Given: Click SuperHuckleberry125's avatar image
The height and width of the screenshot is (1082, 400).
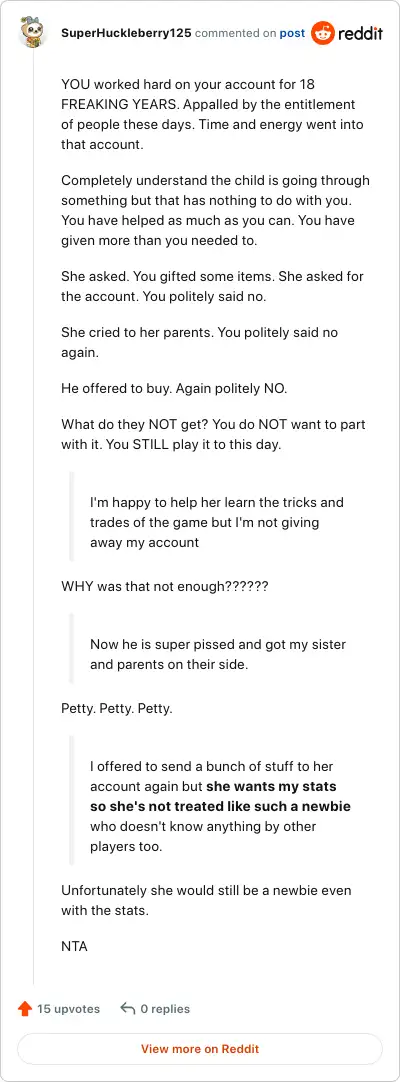Looking at the screenshot, I should pos(33,33).
